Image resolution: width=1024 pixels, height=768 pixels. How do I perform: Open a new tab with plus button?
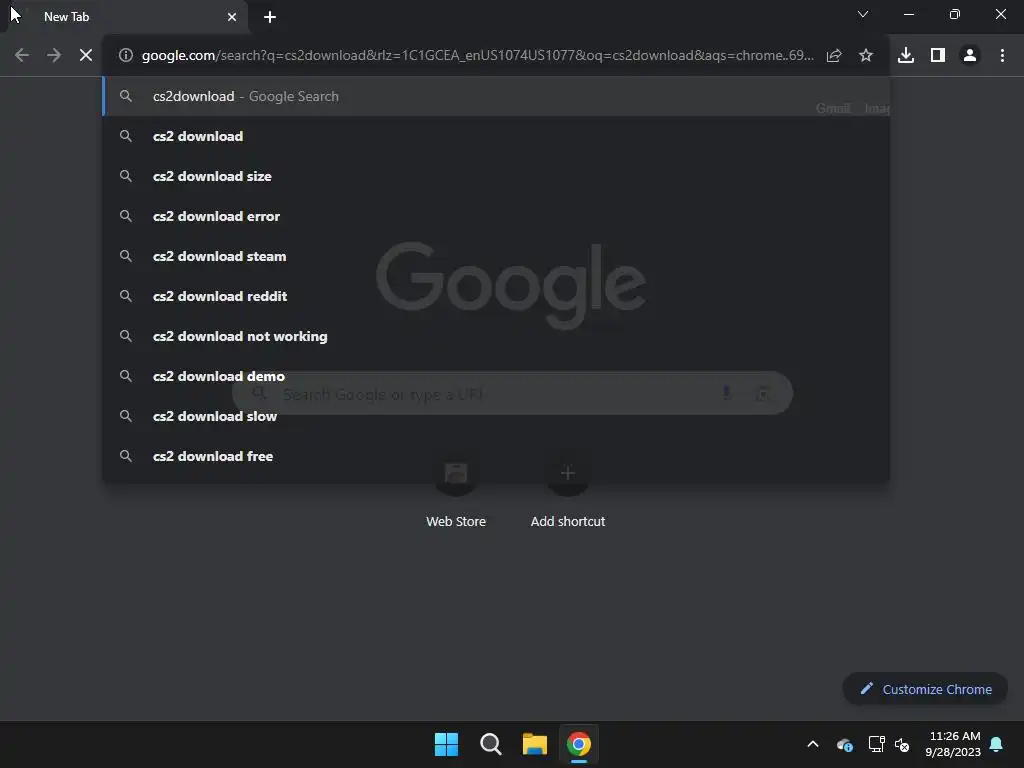click(x=270, y=17)
